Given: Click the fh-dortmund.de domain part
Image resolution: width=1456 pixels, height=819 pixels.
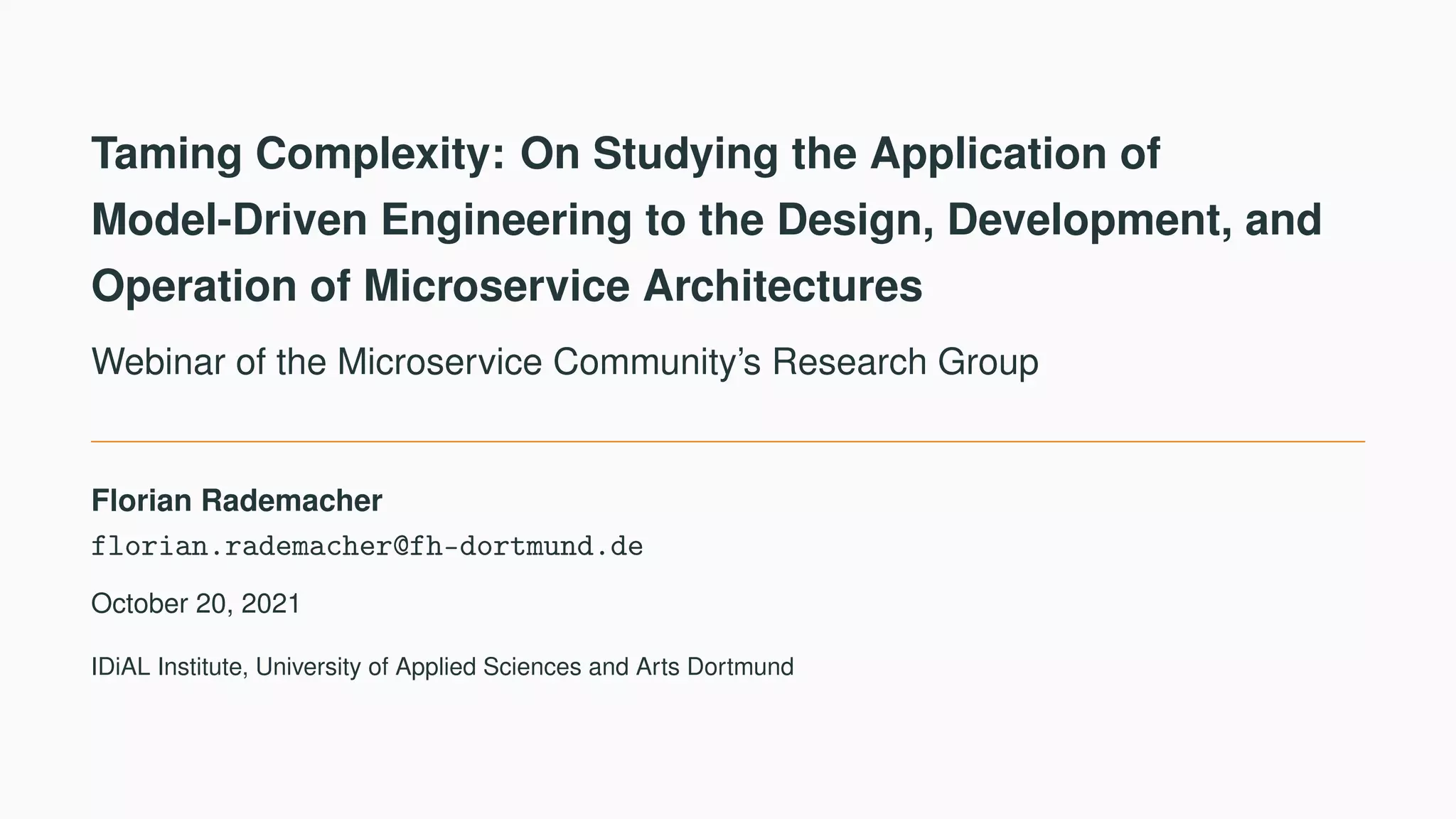Looking at the screenshot, I should [x=526, y=547].
